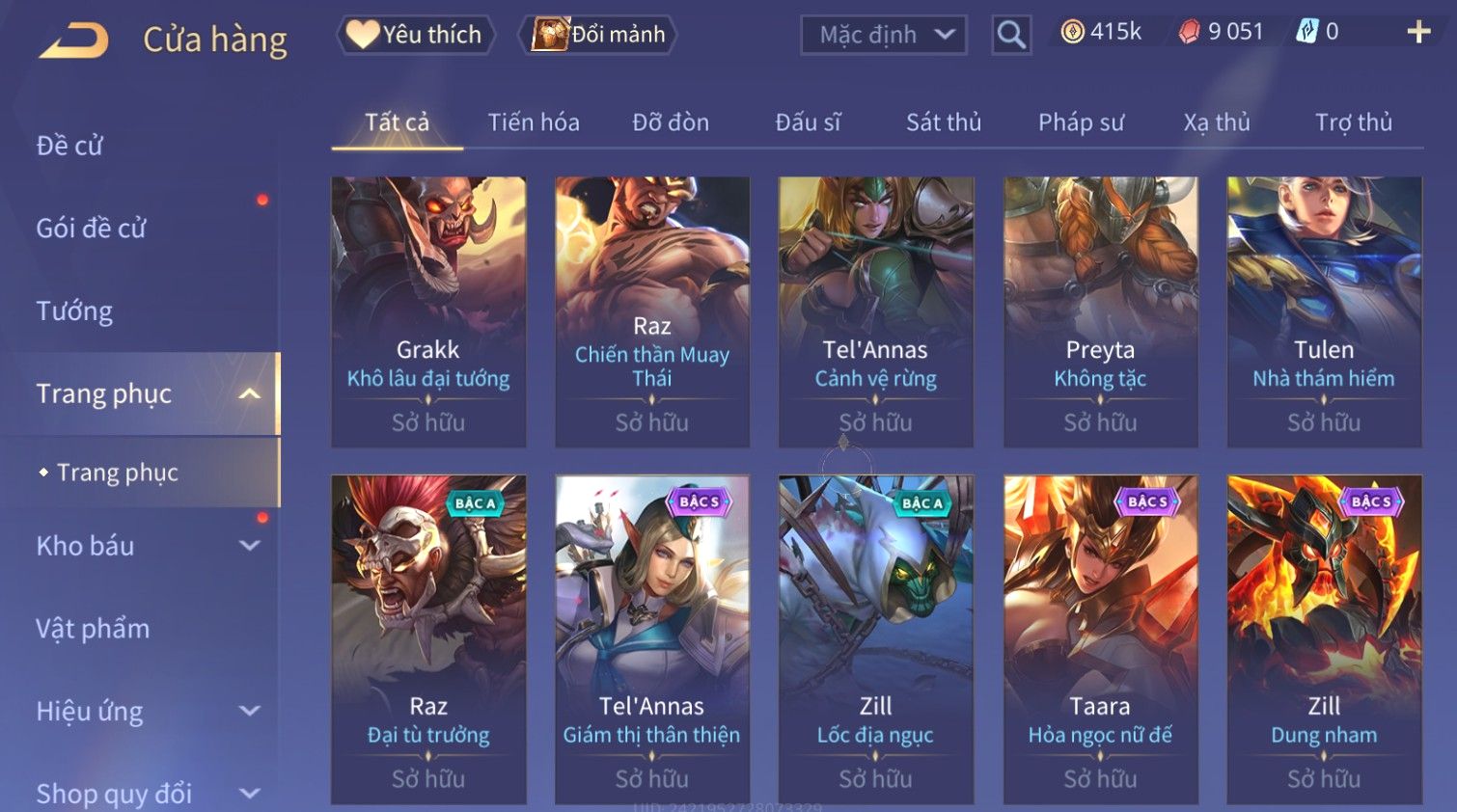Image resolution: width=1457 pixels, height=812 pixels.
Task: Open the search magnifier icon
Action: tap(1011, 35)
